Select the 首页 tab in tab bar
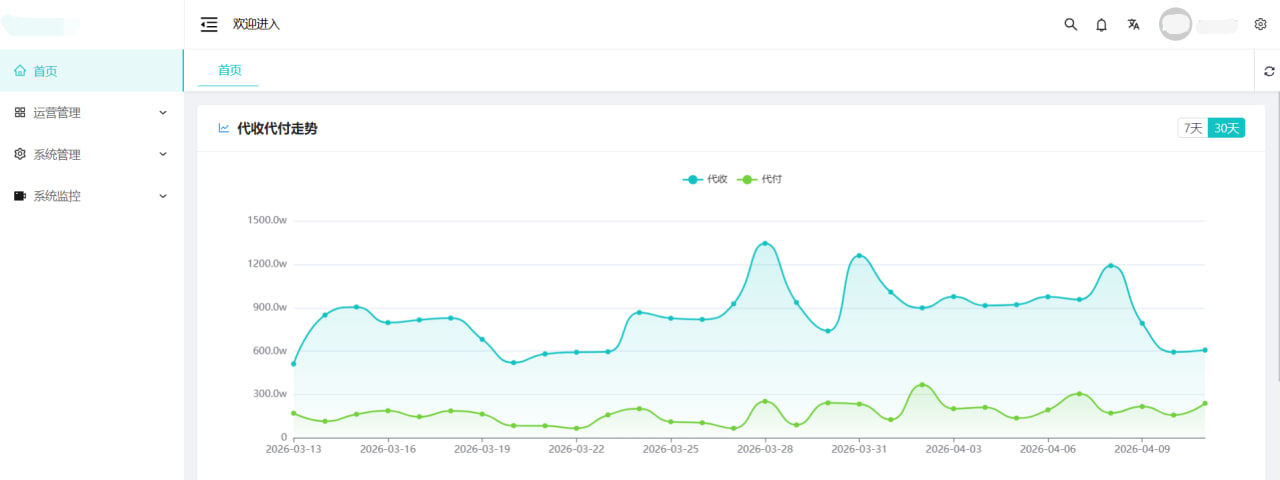1280x480 pixels. pyautogui.click(x=230, y=70)
